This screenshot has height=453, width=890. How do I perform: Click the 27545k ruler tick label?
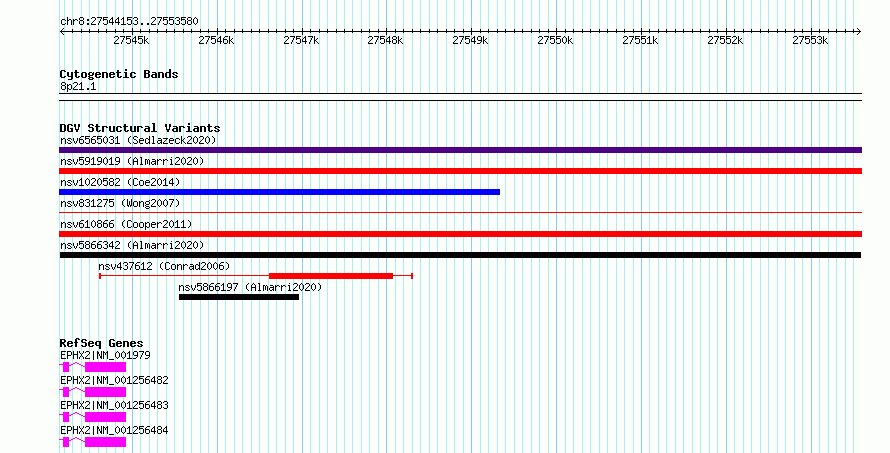[131, 40]
